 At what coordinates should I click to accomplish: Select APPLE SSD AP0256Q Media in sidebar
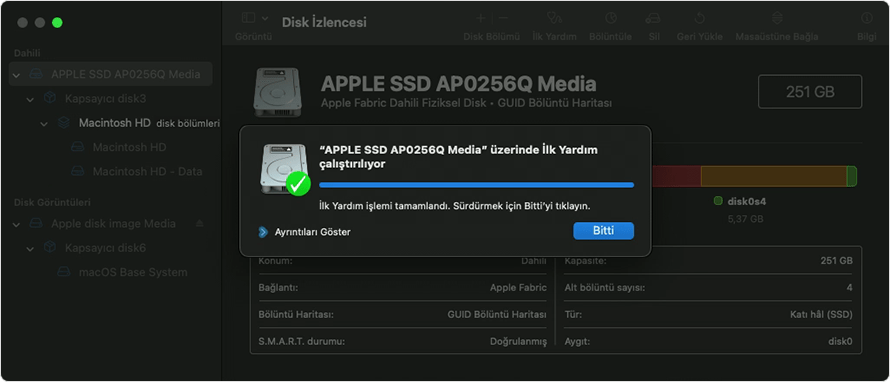(x=111, y=74)
